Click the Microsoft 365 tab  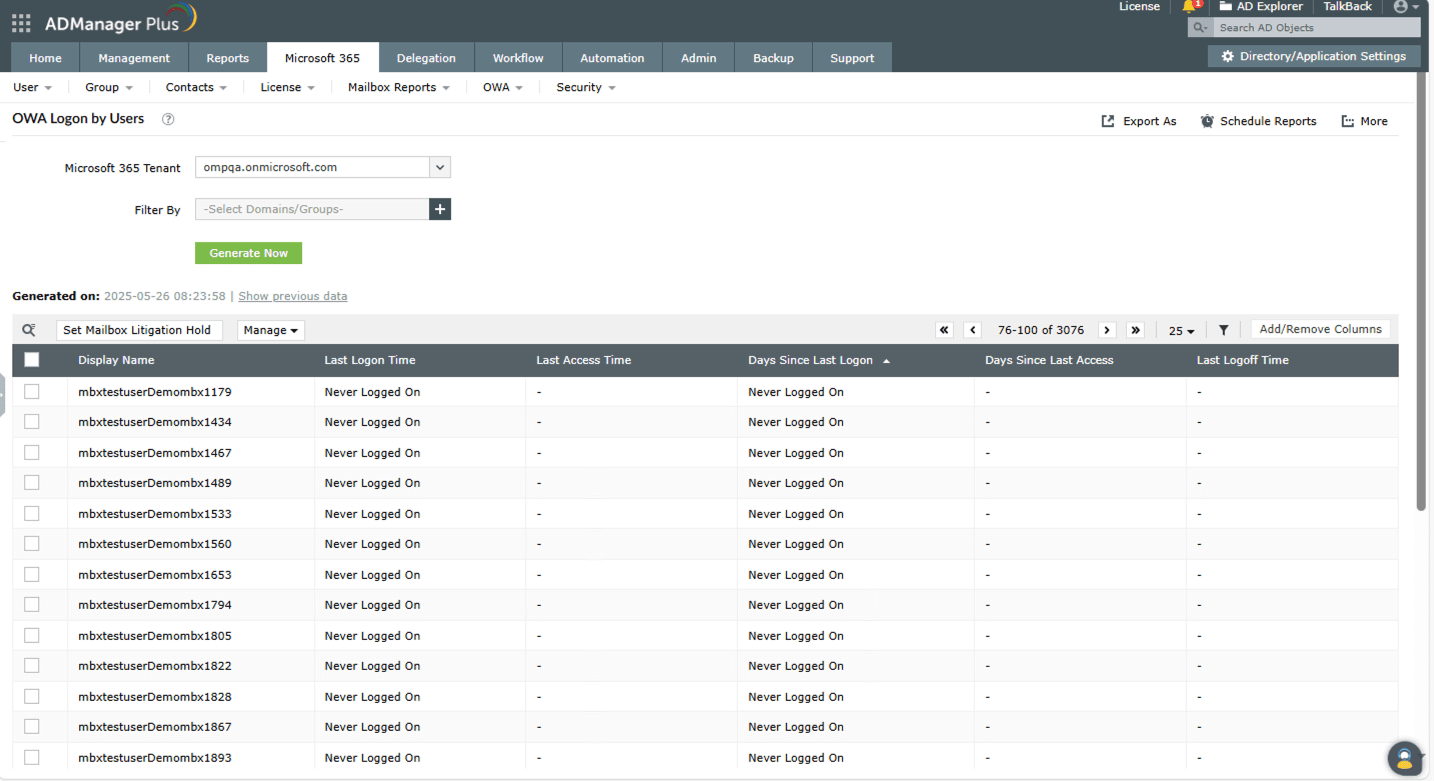[x=322, y=58]
